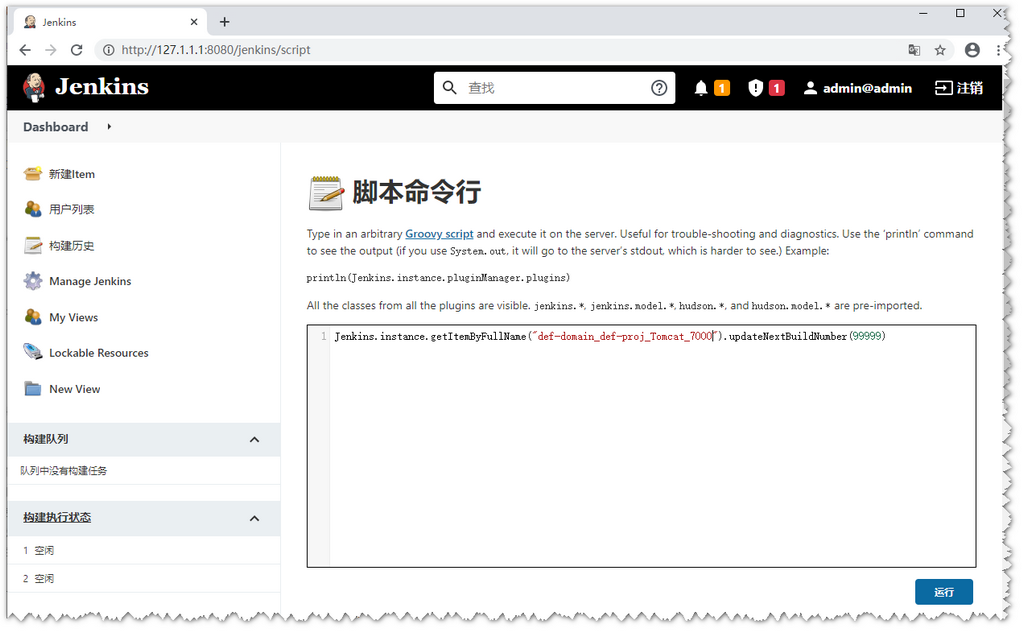1024x633 pixels.
Task: Go to the Dashboard breadcrumb
Action: pos(56,127)
